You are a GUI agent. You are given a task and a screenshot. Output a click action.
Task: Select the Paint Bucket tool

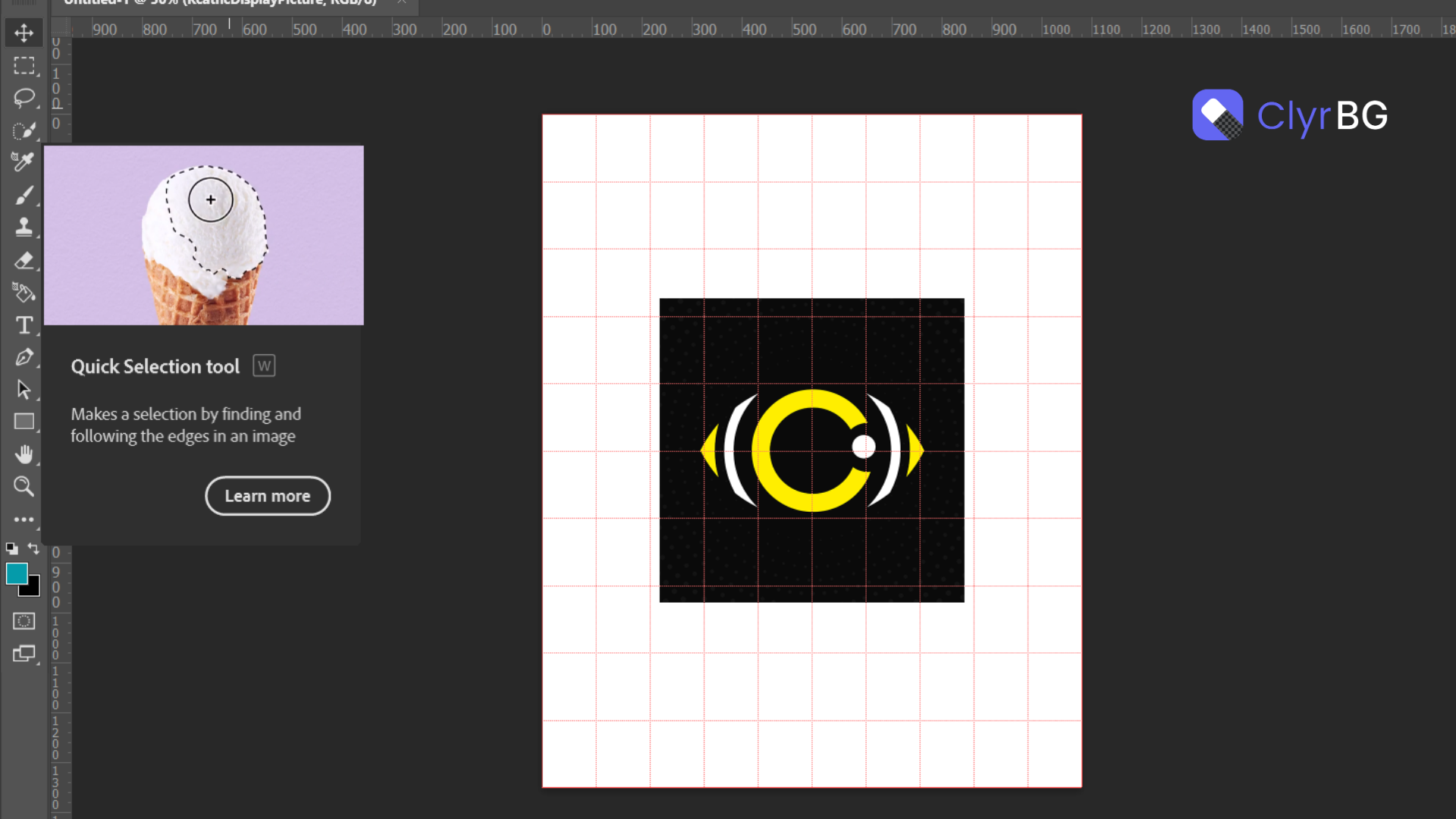coord(24,293)
